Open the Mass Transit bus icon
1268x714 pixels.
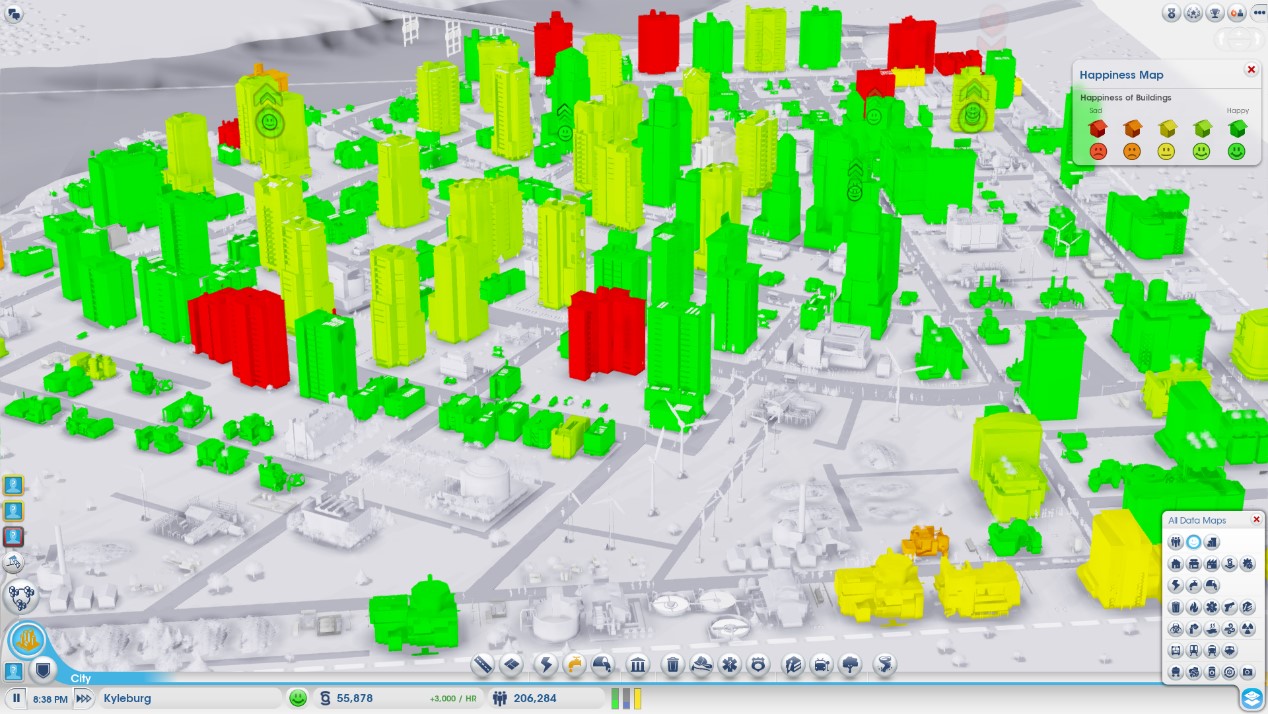click(x=822, y=664)
